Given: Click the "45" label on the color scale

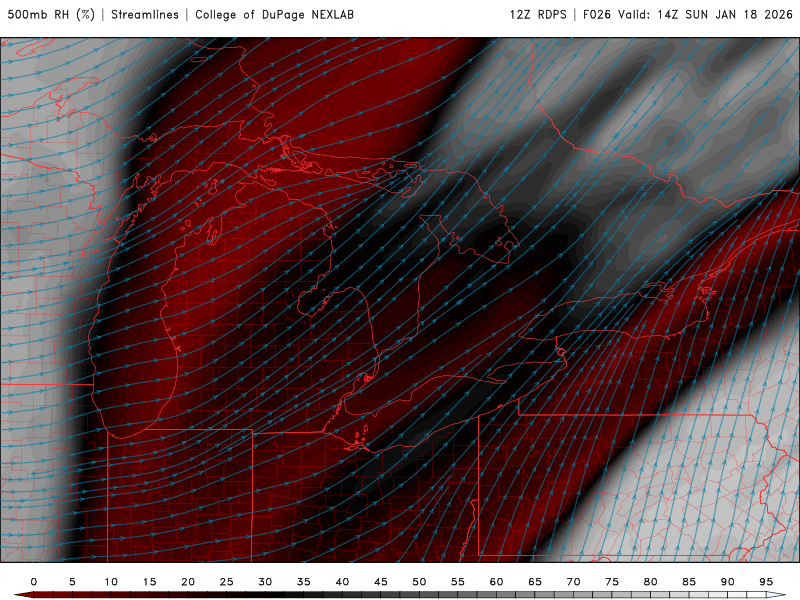Looking at the screenshot, I should (381, 582).
